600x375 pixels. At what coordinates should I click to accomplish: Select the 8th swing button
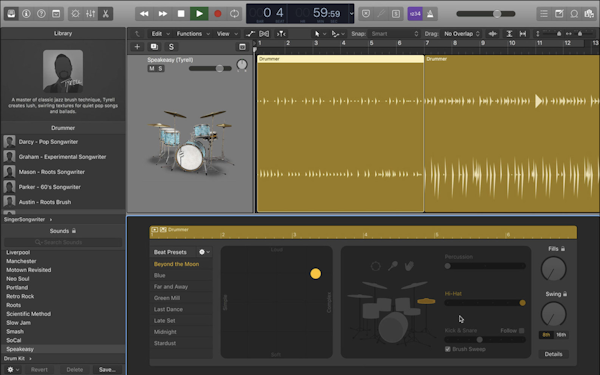pyautogui.click(x=546, y=335)
